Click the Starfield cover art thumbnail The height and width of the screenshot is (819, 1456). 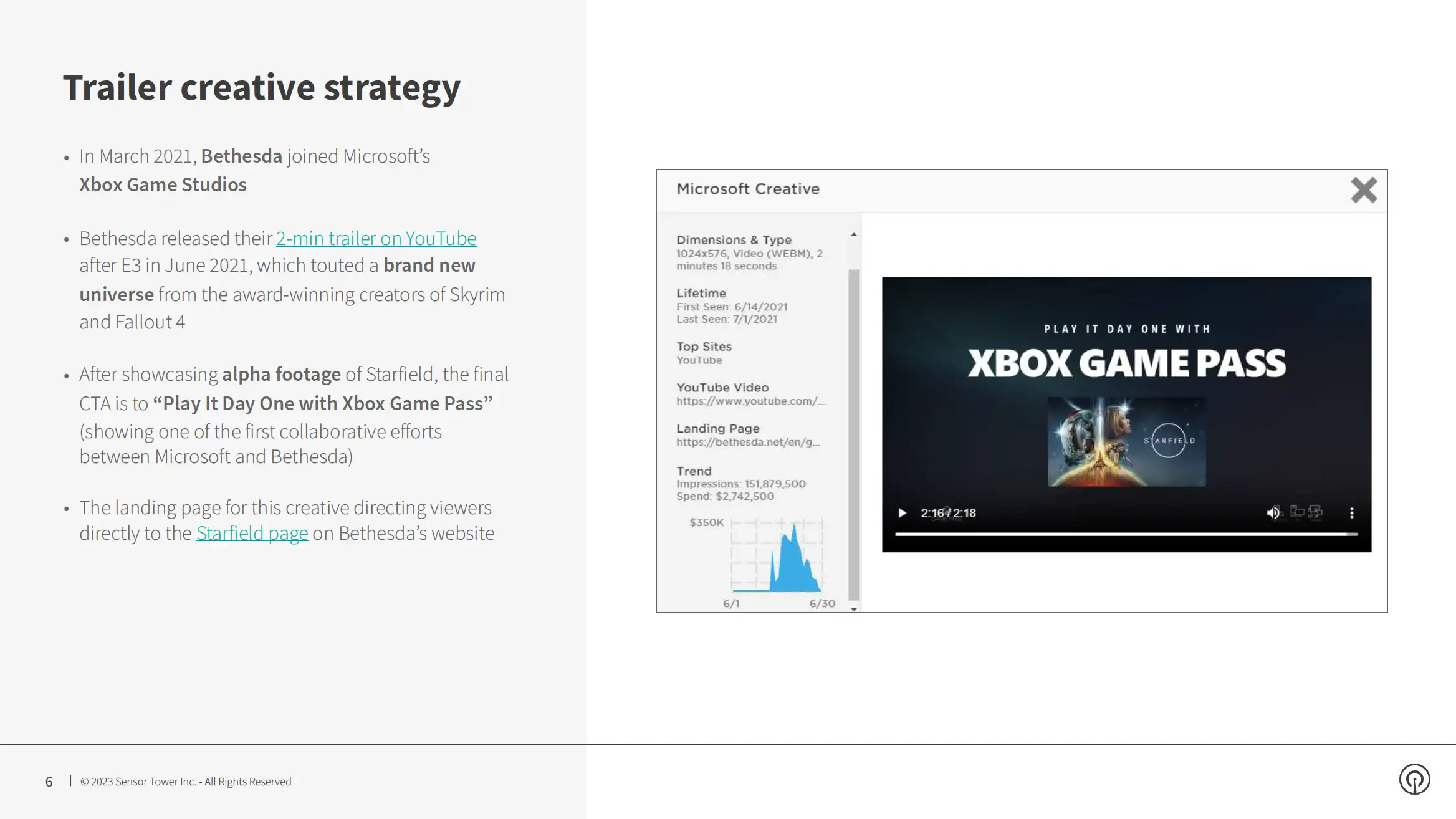(1126, 441)
